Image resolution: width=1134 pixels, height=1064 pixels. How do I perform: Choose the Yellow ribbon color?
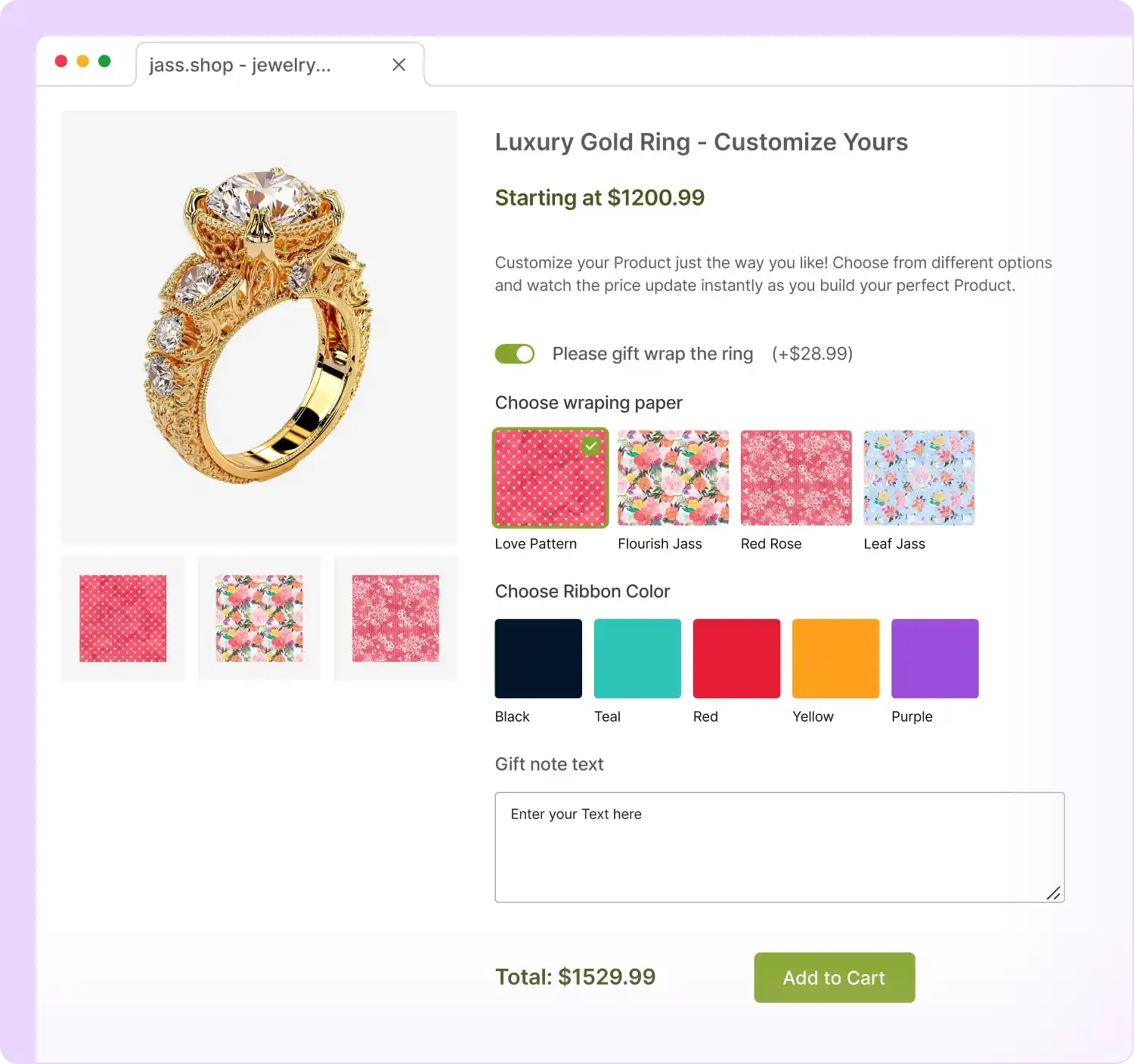835,657
